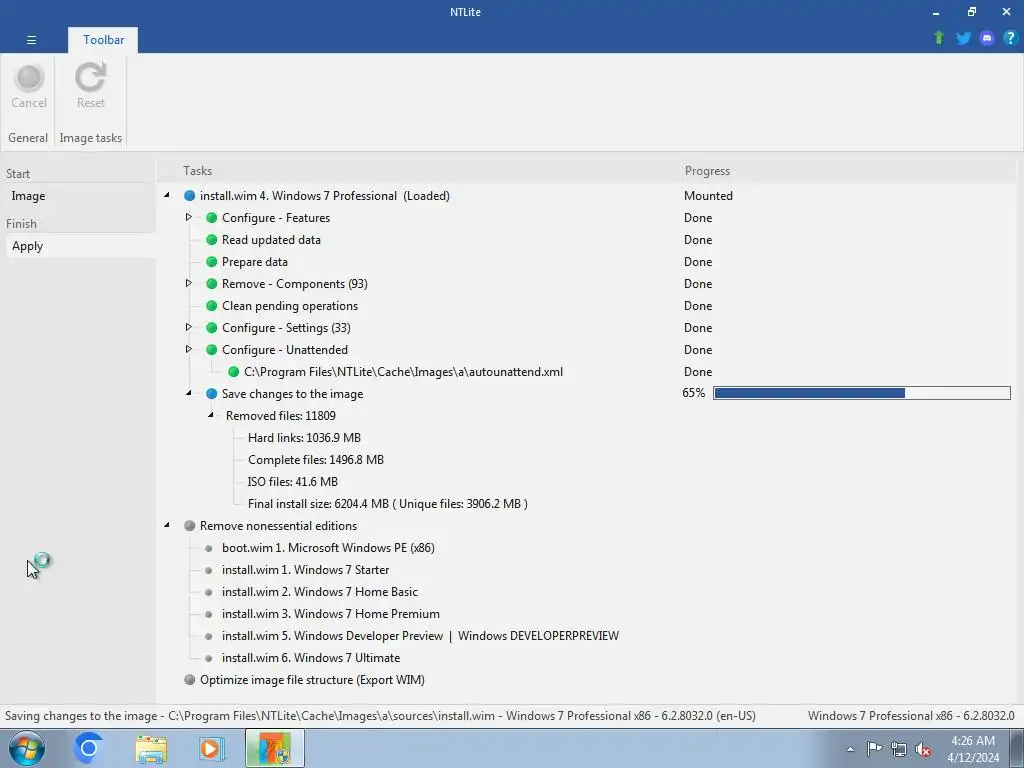Click blue status dot of install.wim 4 row
1024x768 pixels.
click(x=189, y=196)
